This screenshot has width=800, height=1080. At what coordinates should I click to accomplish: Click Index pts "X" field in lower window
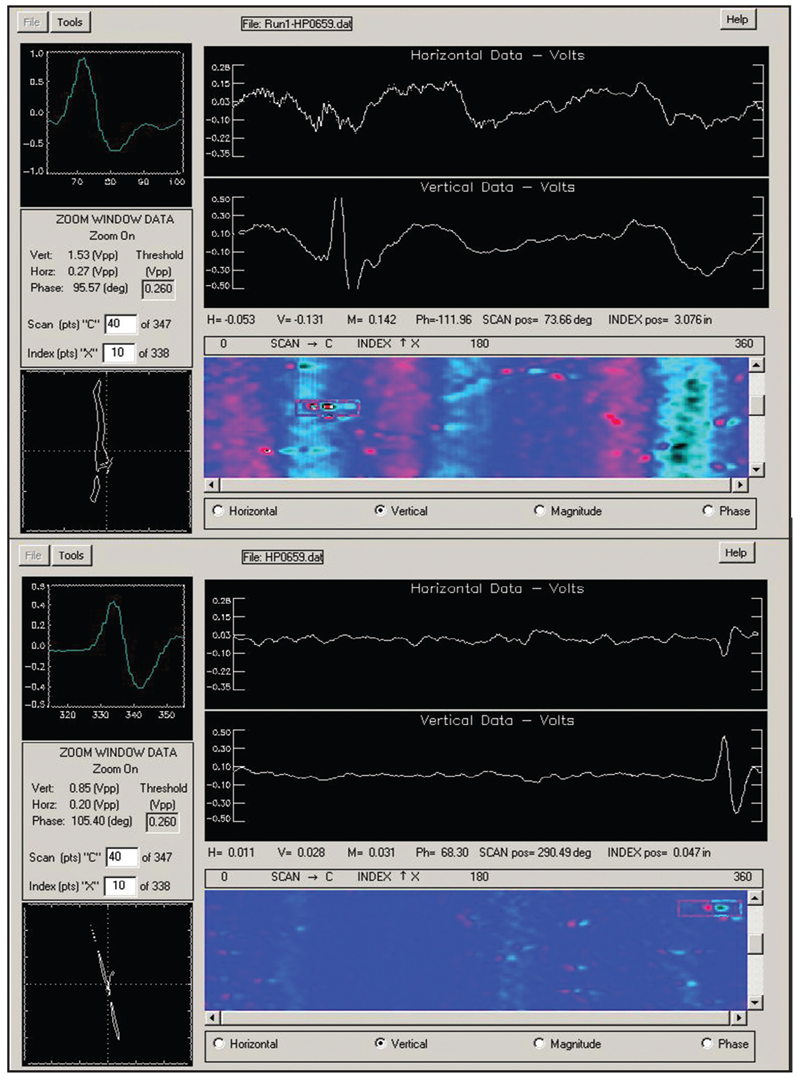pyautogui.click(x=121, y=884)
